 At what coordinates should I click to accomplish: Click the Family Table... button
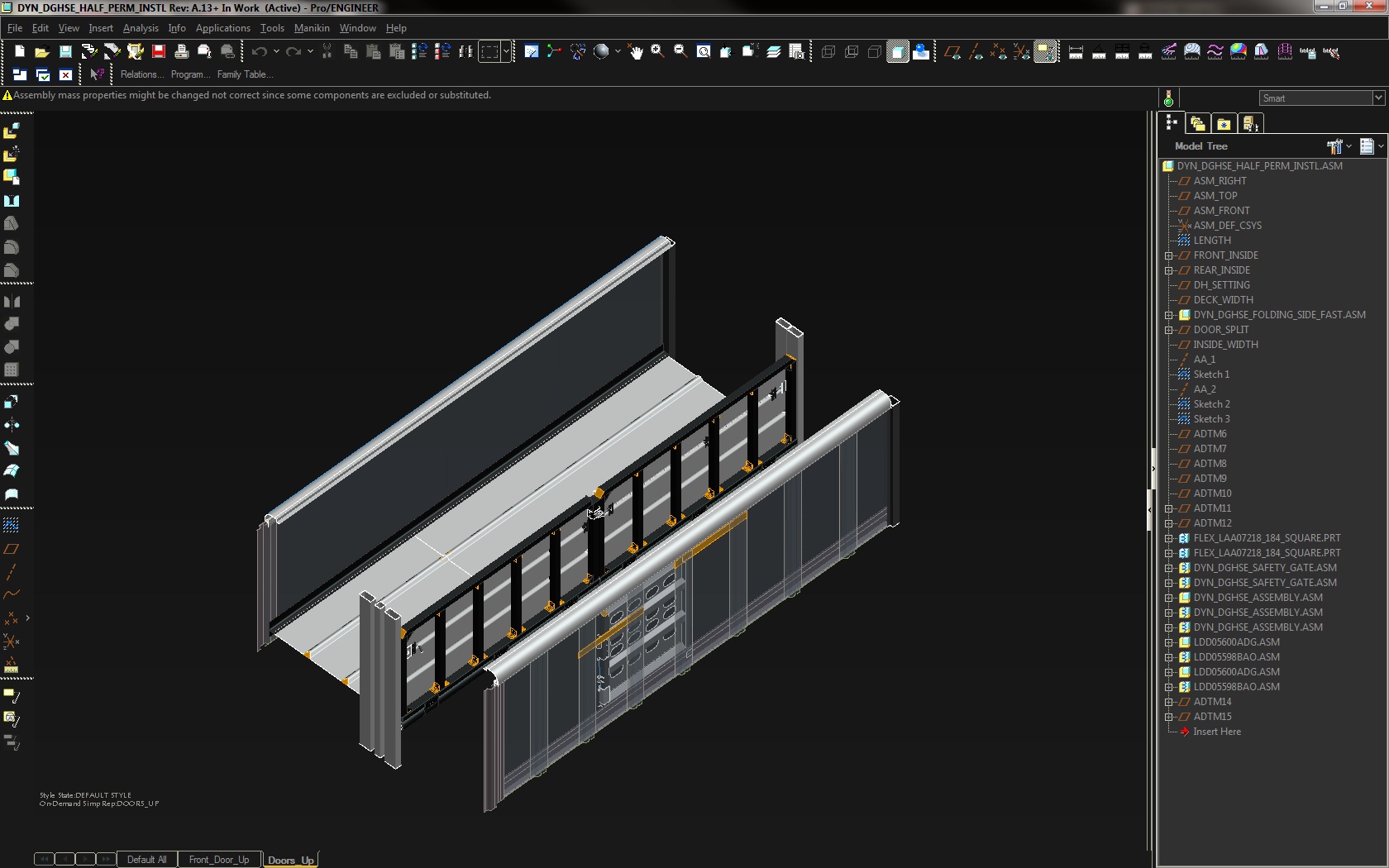click(x=246, y=74)
